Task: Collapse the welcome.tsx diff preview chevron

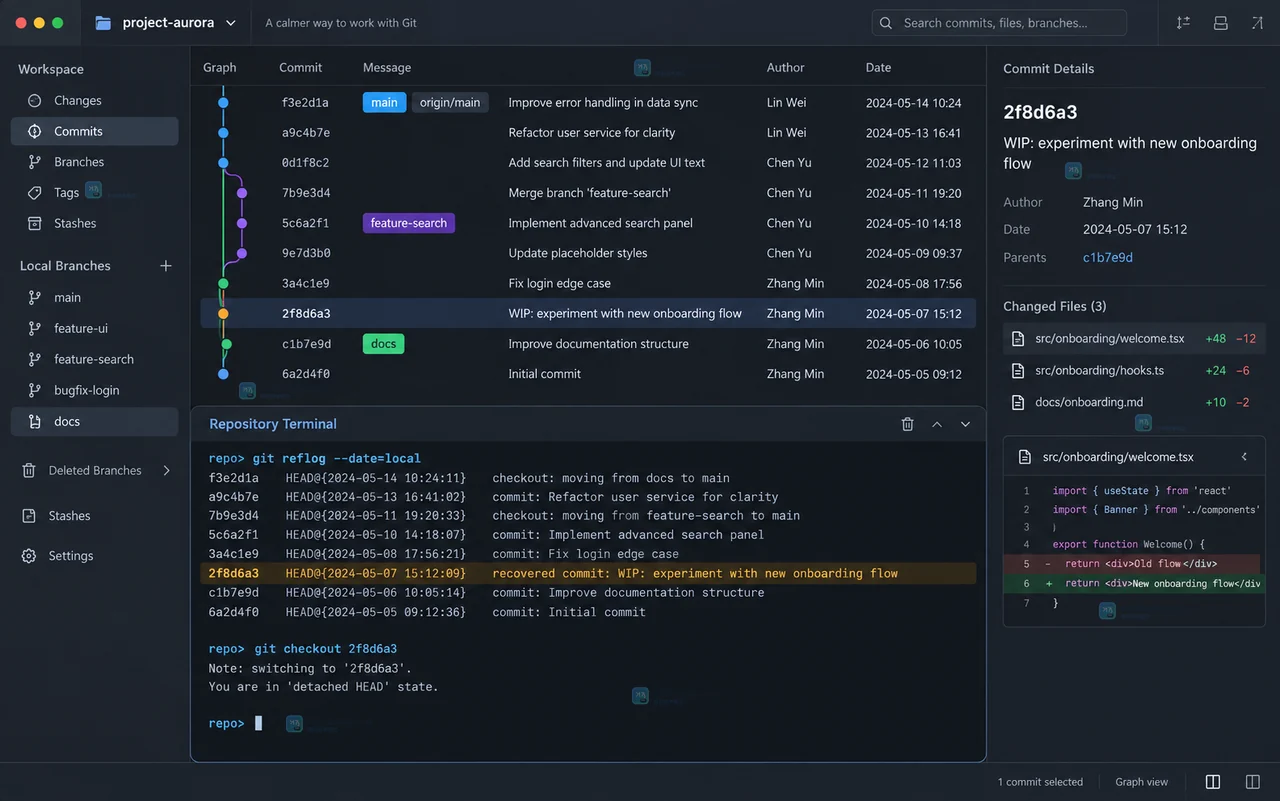Action: coord(1244,457)
